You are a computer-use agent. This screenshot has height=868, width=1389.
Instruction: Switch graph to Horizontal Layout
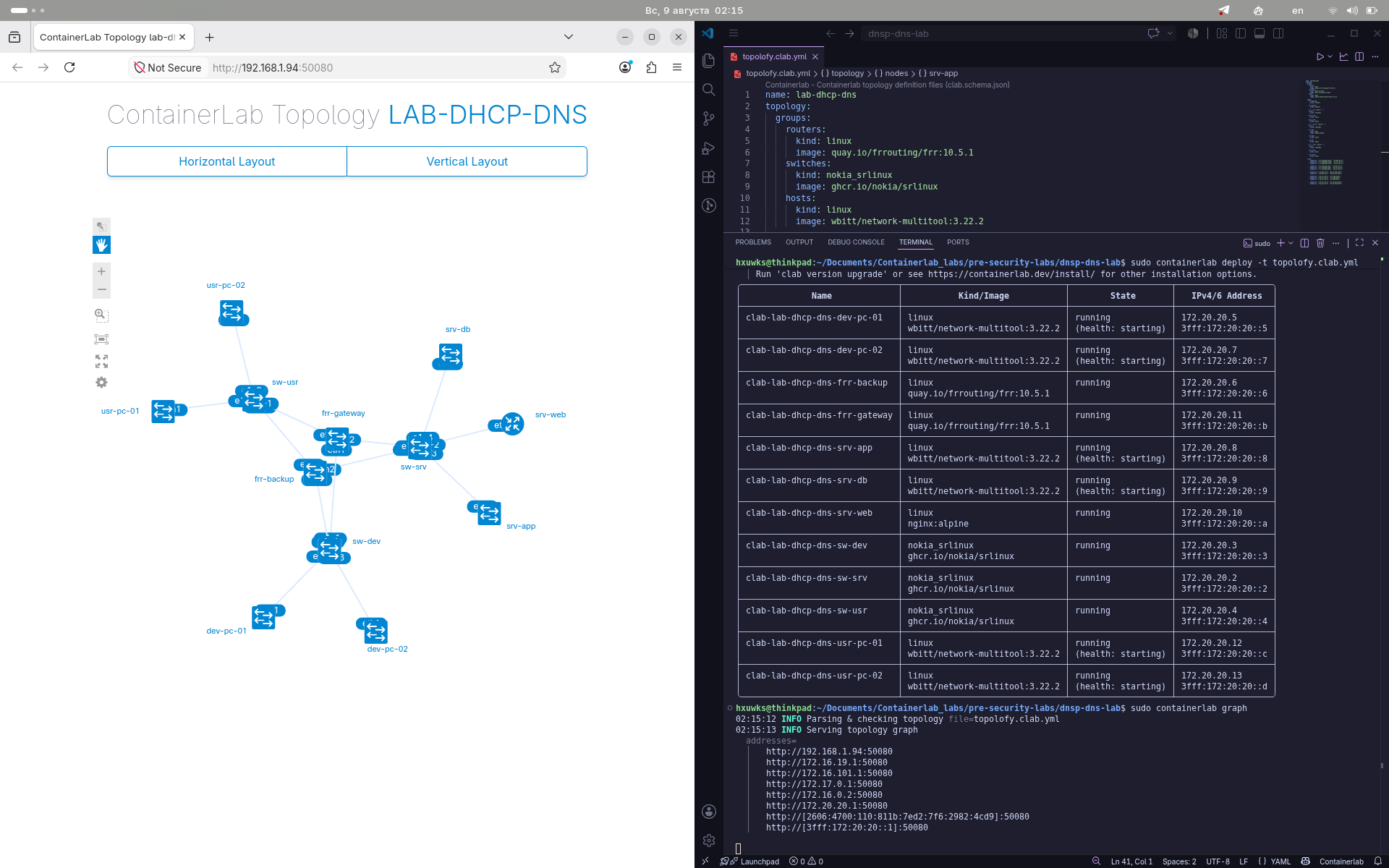click(227, 161)
